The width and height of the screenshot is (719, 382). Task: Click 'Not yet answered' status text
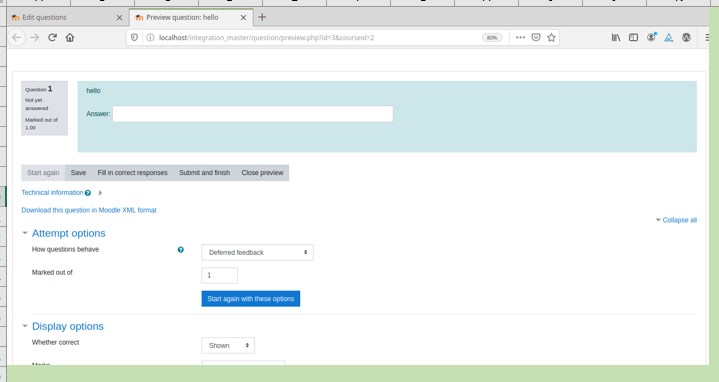[37, 104]
